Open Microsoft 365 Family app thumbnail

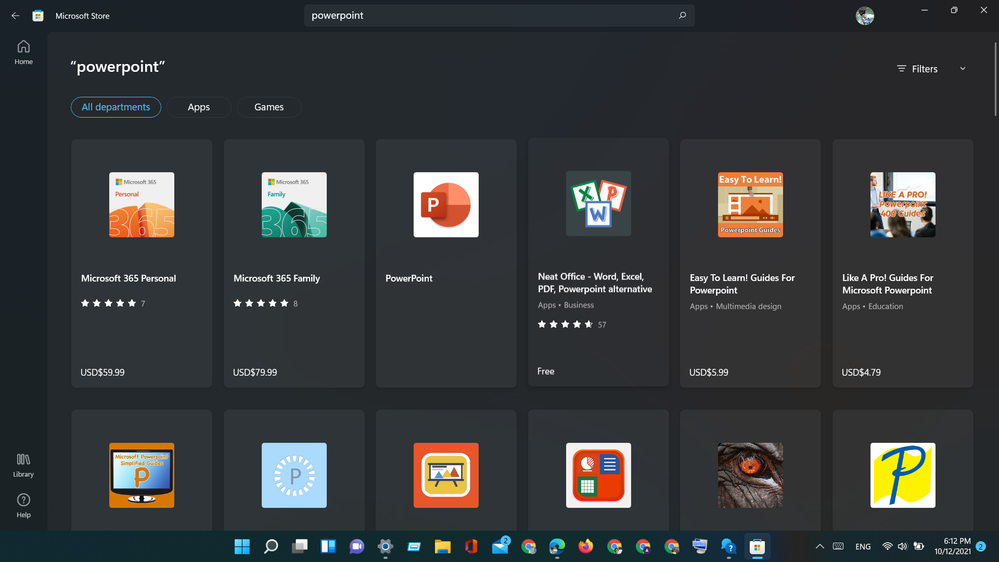[294, 205]
